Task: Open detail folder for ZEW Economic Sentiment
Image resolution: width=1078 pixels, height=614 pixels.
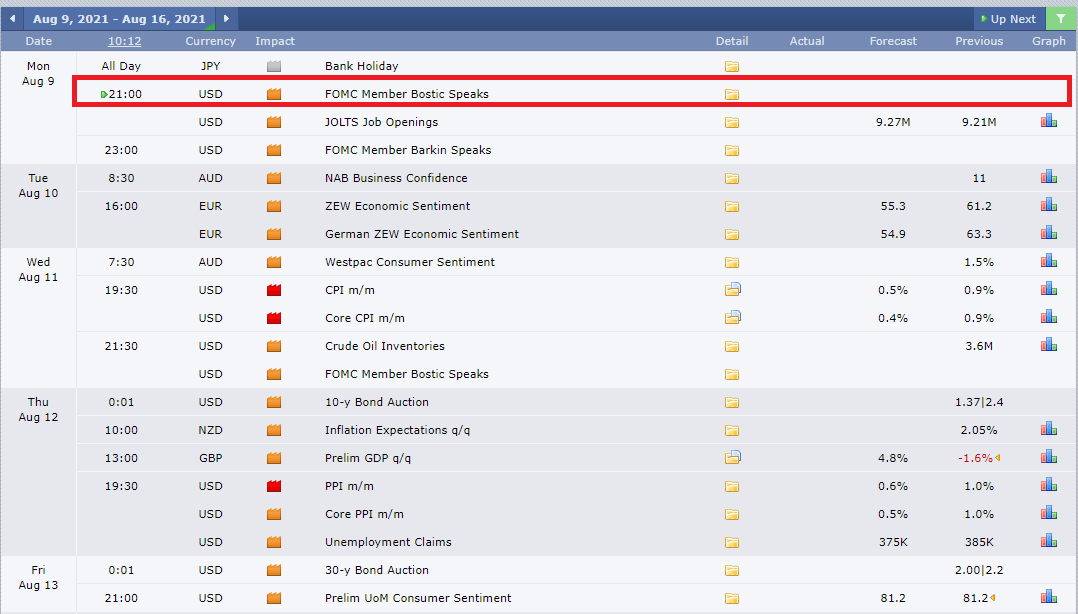Action: (732, 206)
